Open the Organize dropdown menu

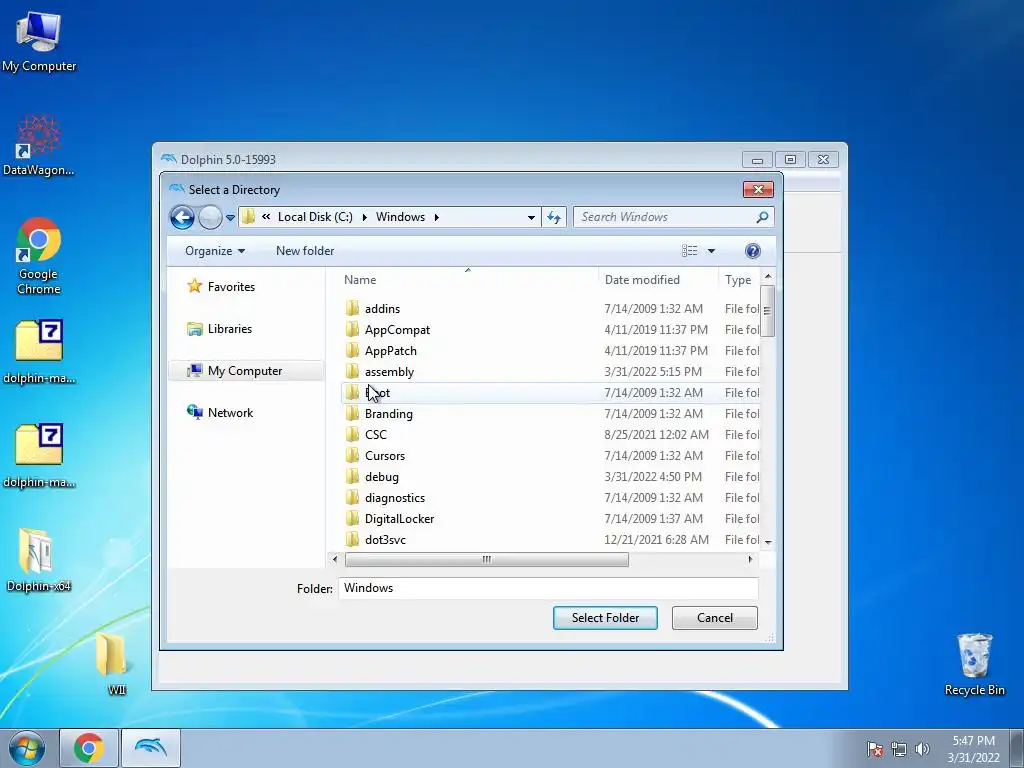coord(215,251)
